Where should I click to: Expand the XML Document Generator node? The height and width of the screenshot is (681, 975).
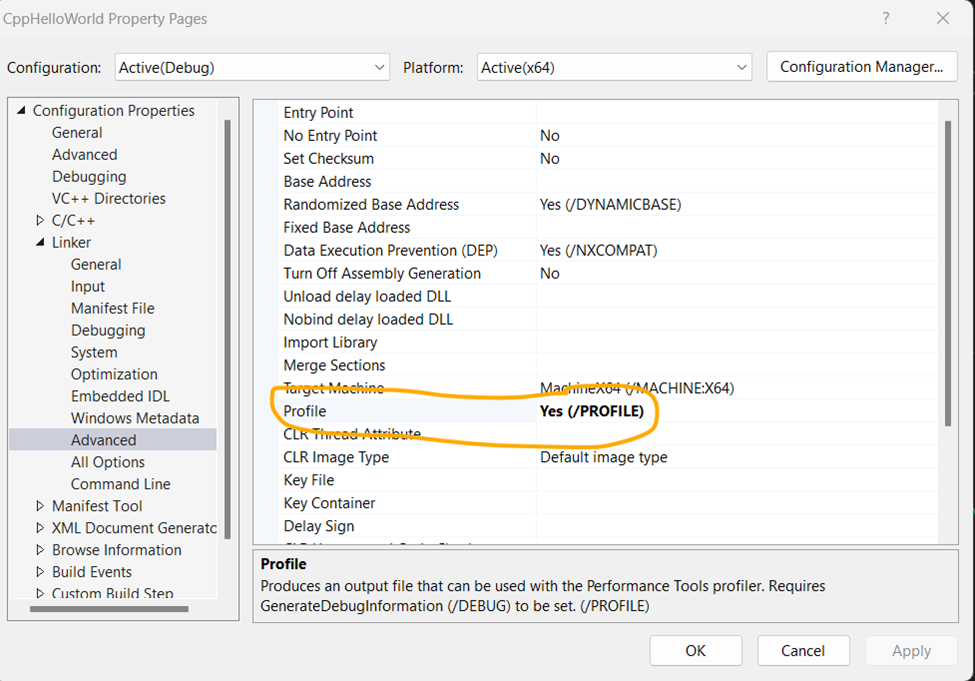pos(42,527)
